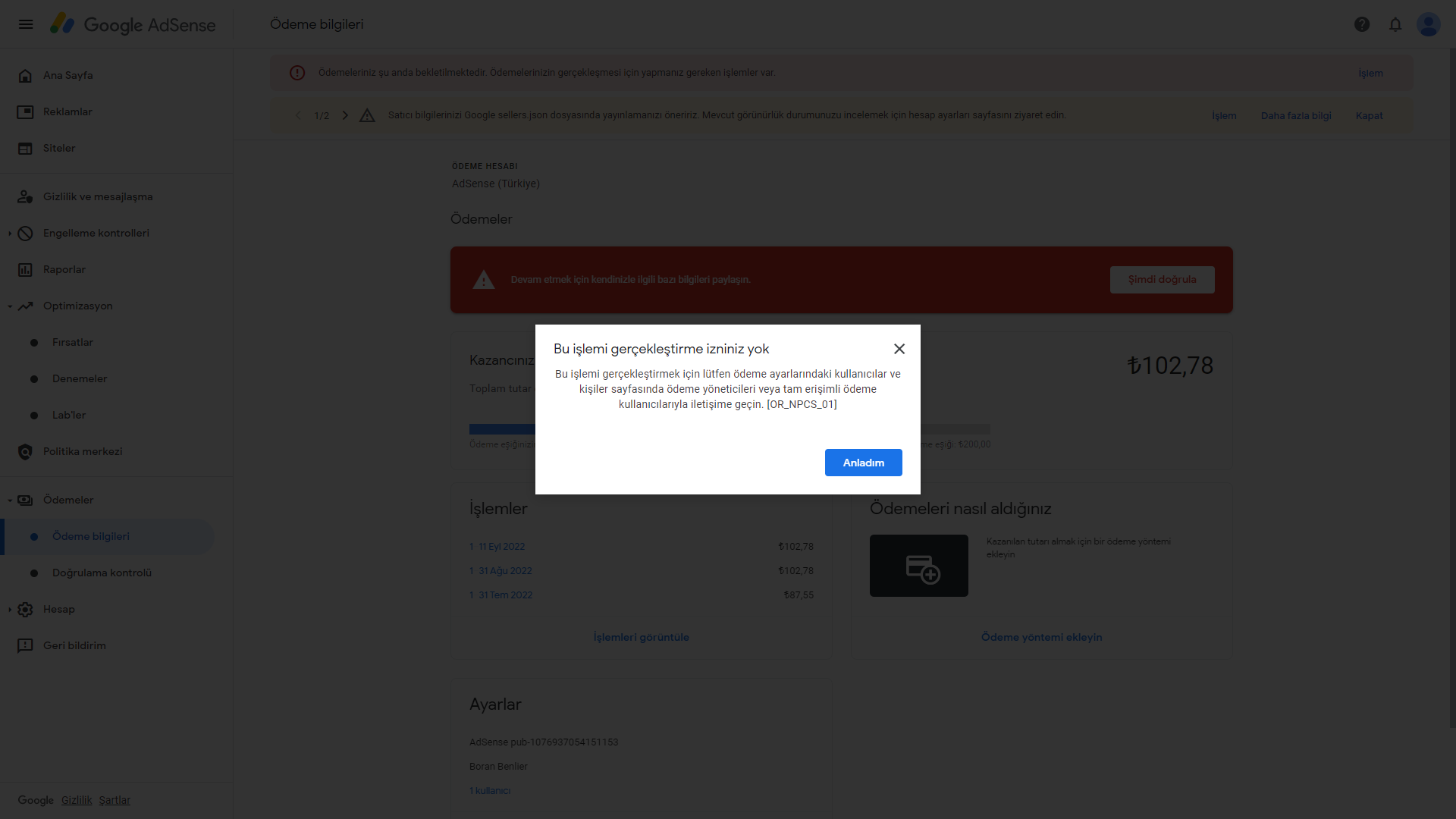1456x819 pixels.
Task: Click the page vertical scrollbar
Action: click(x=1452, y=388)
